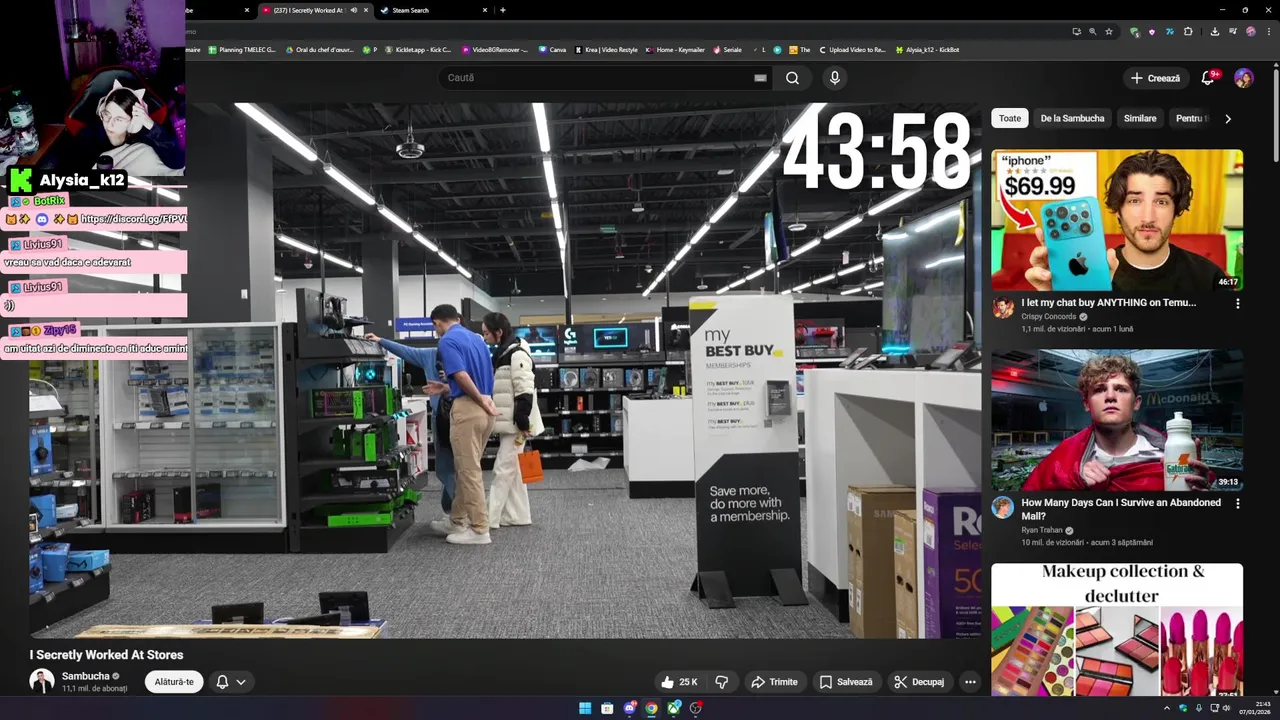Viewport: 1280px width, 720px height.
Task: Save video with Salvează button
Action: [846, 682]
